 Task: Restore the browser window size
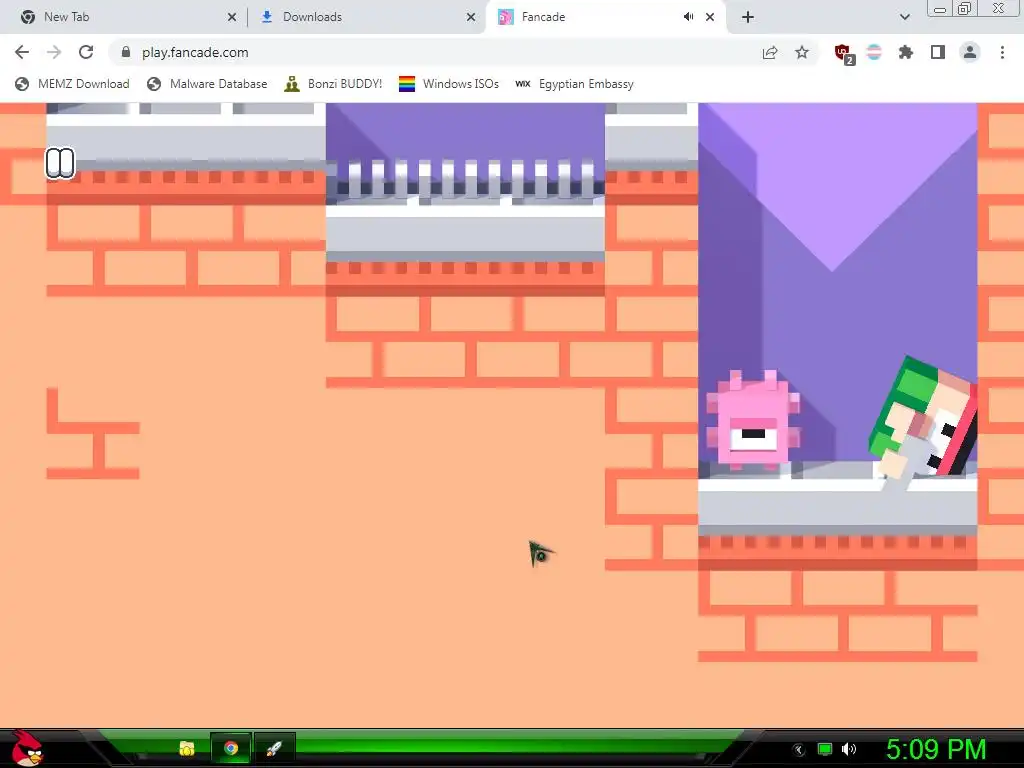click(965, 8)
